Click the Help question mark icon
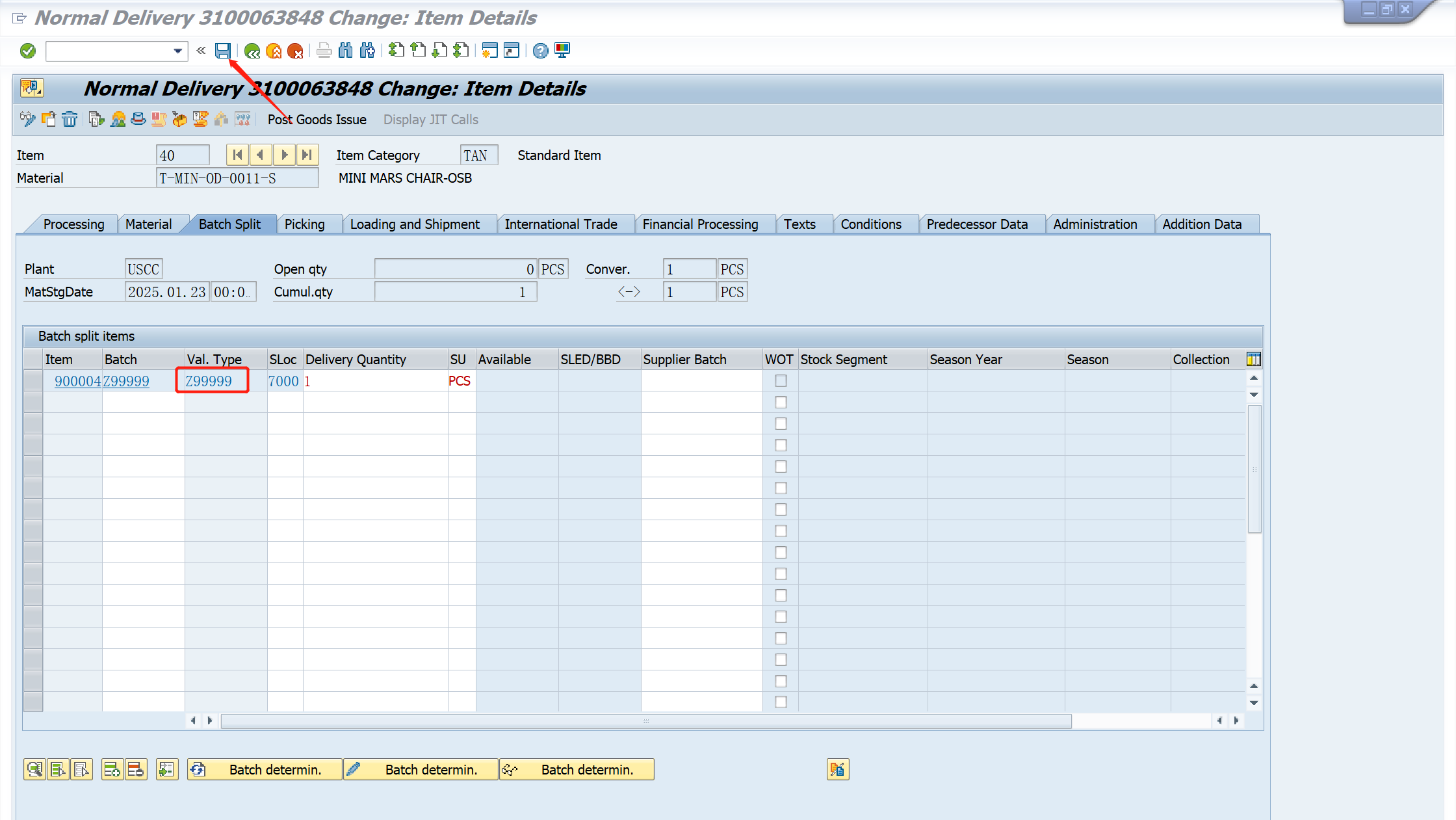 pyautogui.click(x=540, y=51)
